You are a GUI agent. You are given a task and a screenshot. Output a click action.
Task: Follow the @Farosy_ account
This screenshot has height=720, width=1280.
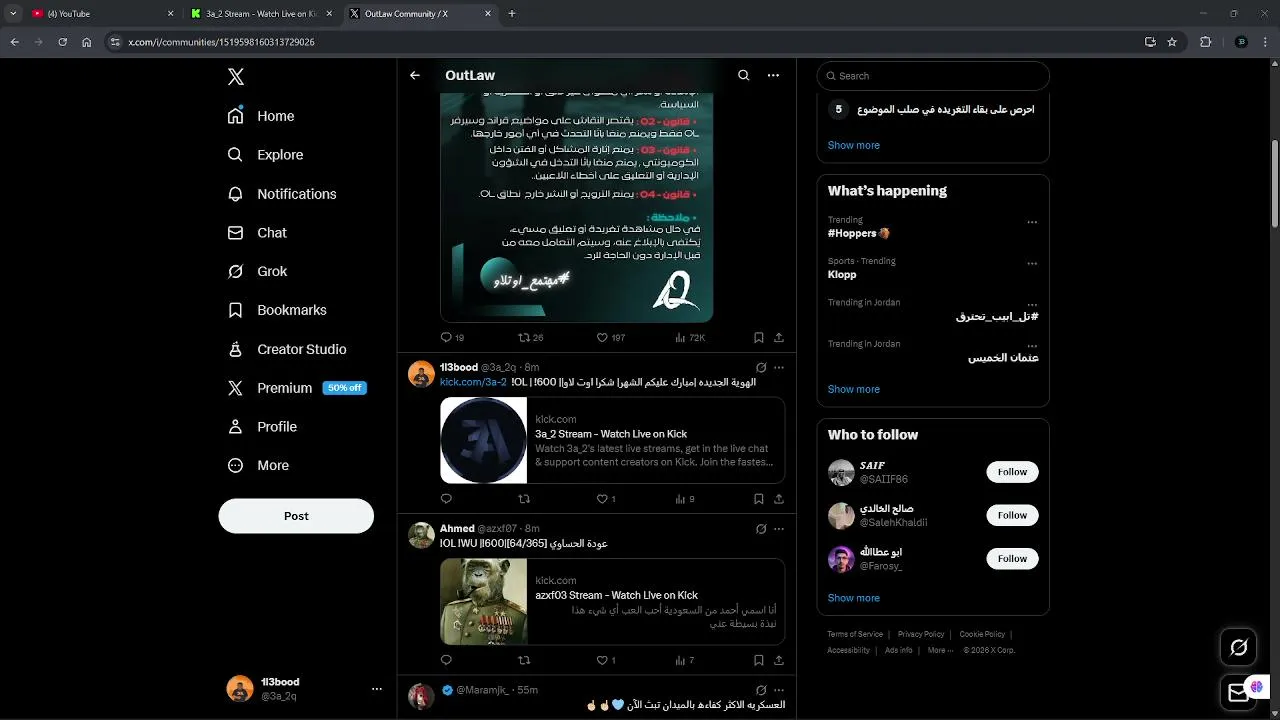pyautogui.click(x=1012, y=559)
